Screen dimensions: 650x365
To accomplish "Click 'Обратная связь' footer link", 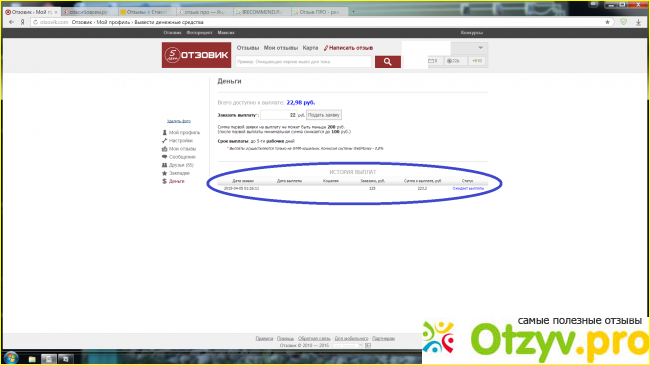I will [314, 338].
